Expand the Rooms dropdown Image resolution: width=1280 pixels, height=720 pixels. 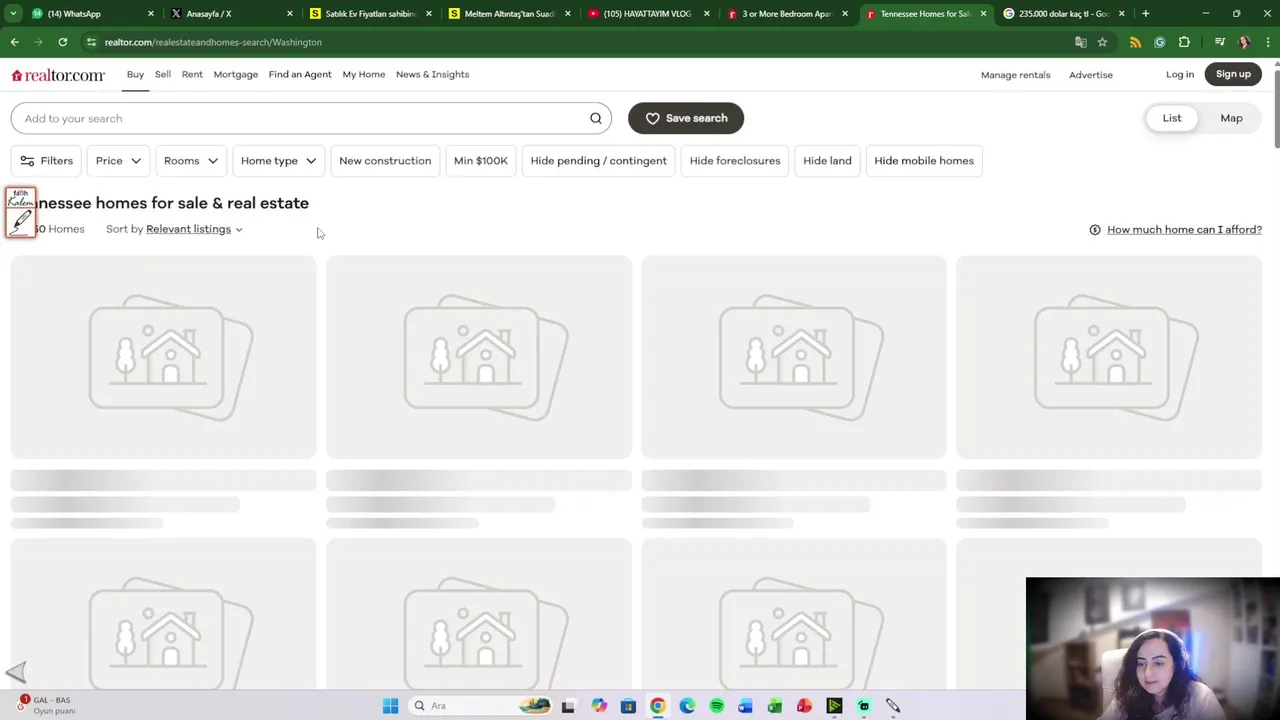click(x=191, y=161)
